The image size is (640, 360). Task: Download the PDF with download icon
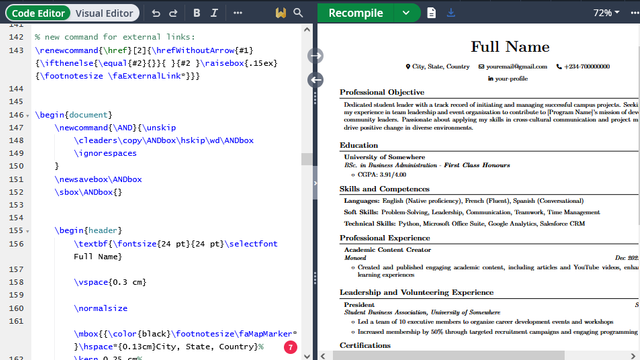(x=451, y=13)
